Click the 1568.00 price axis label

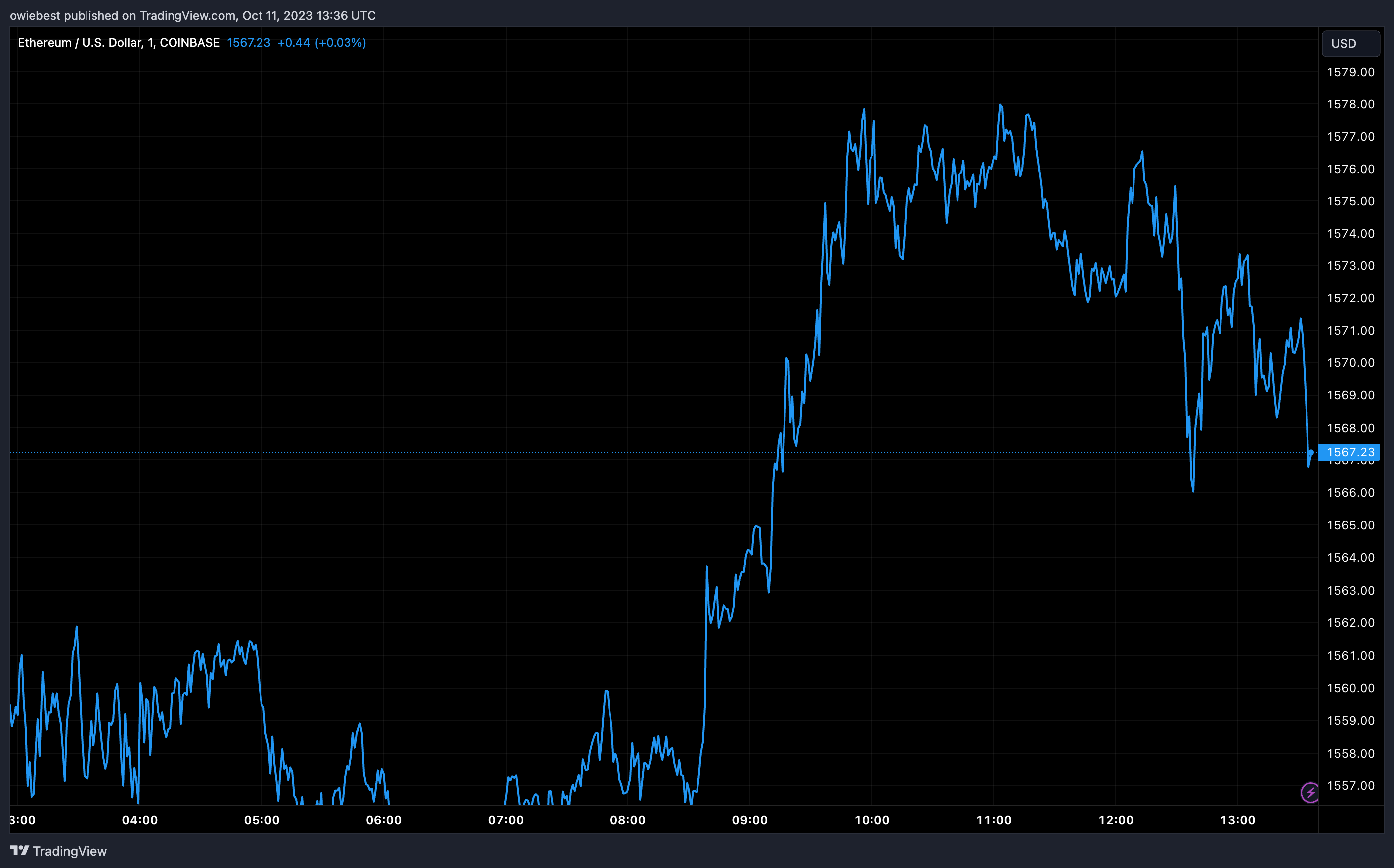(1350, 428)
